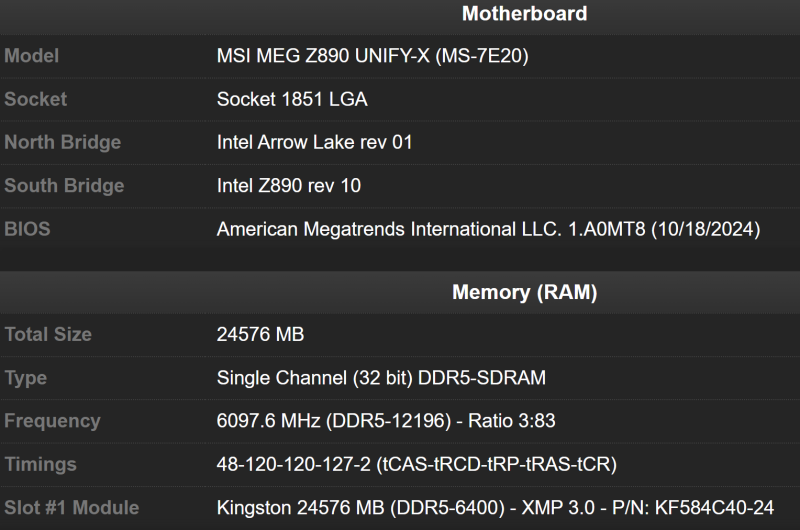800x530 pixels.
Task: Select the North Bridge label
Action: [62, 142]
